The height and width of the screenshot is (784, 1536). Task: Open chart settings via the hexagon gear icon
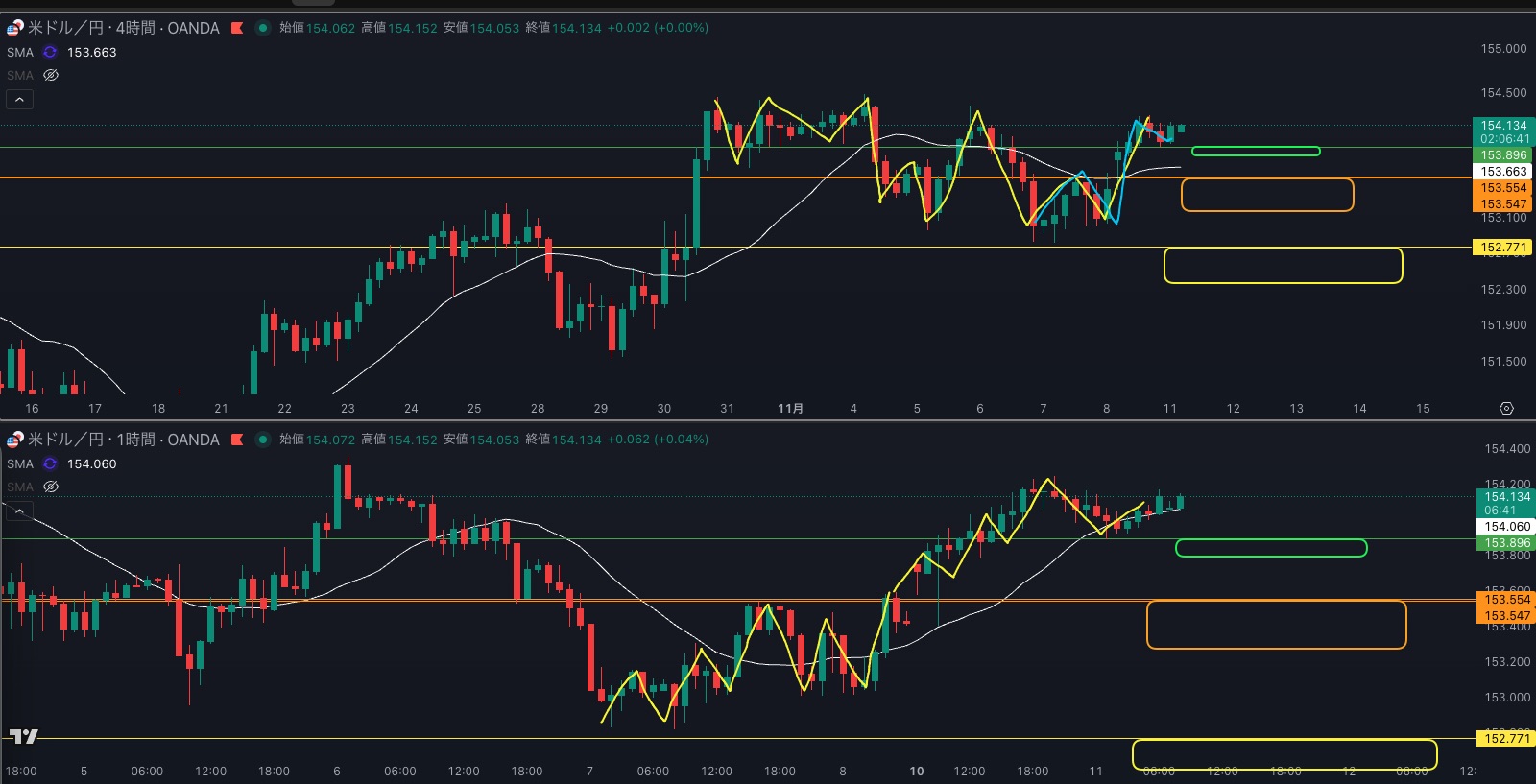1506,409
